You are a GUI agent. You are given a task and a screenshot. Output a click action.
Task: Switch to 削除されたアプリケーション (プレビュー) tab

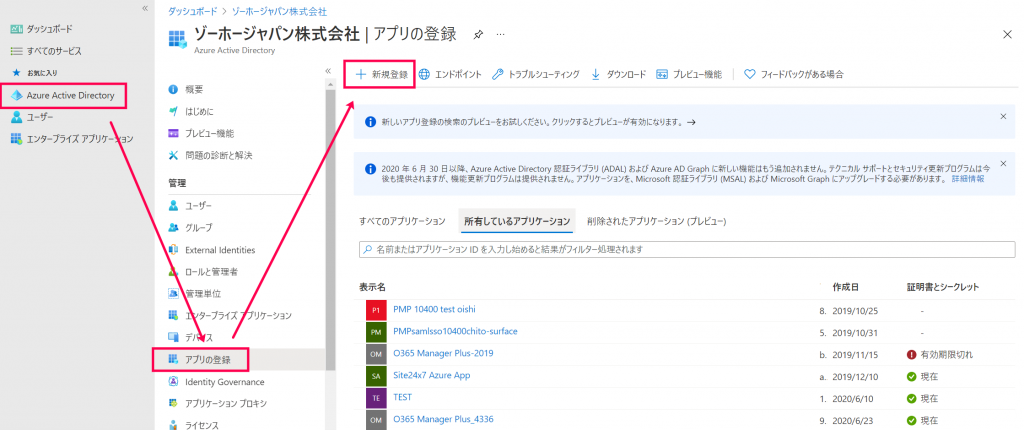coord(656,221)
